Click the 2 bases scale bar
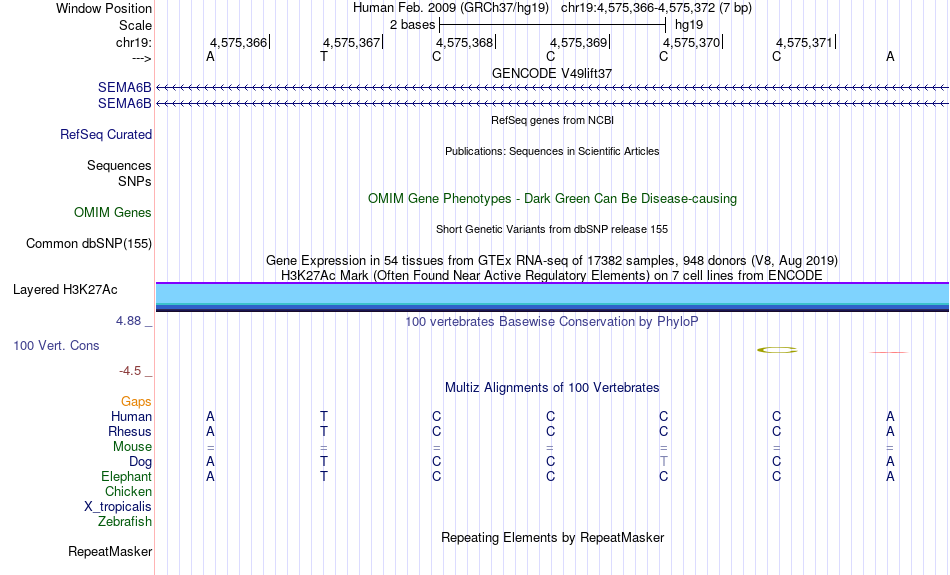Screen dimensions: 950x575 [552, 25]
